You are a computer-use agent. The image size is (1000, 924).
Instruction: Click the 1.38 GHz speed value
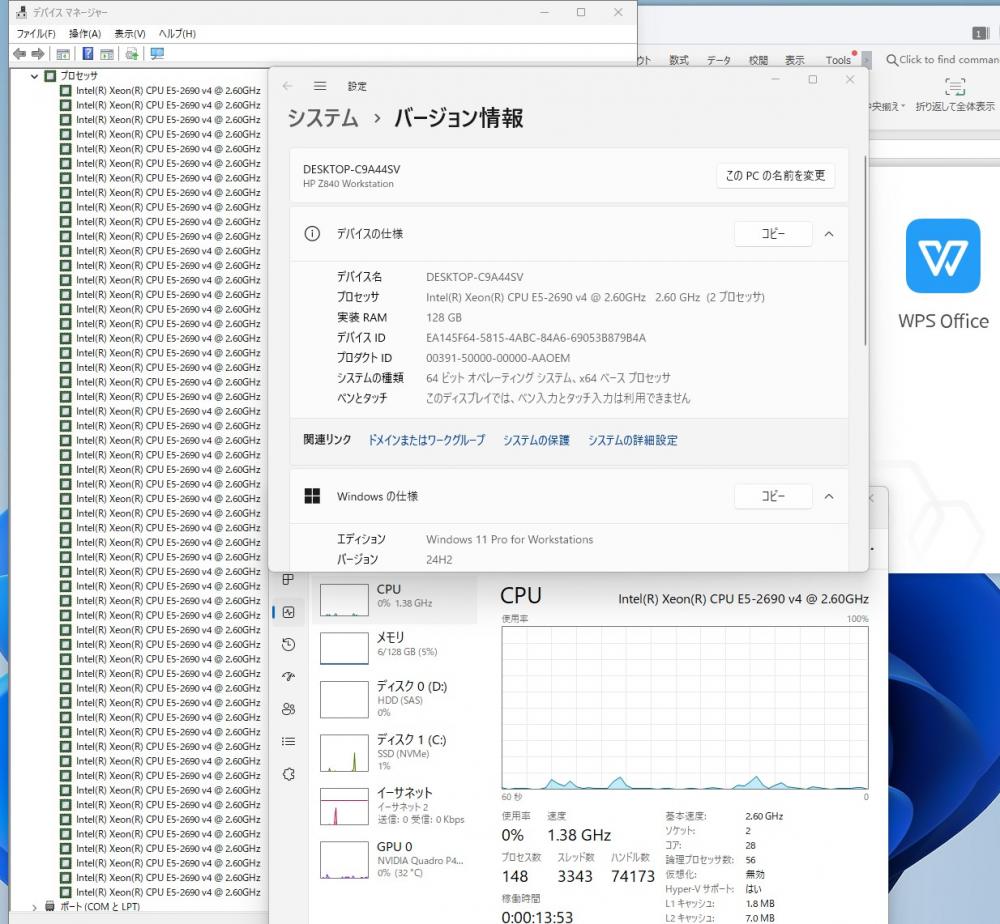[579, 835]
